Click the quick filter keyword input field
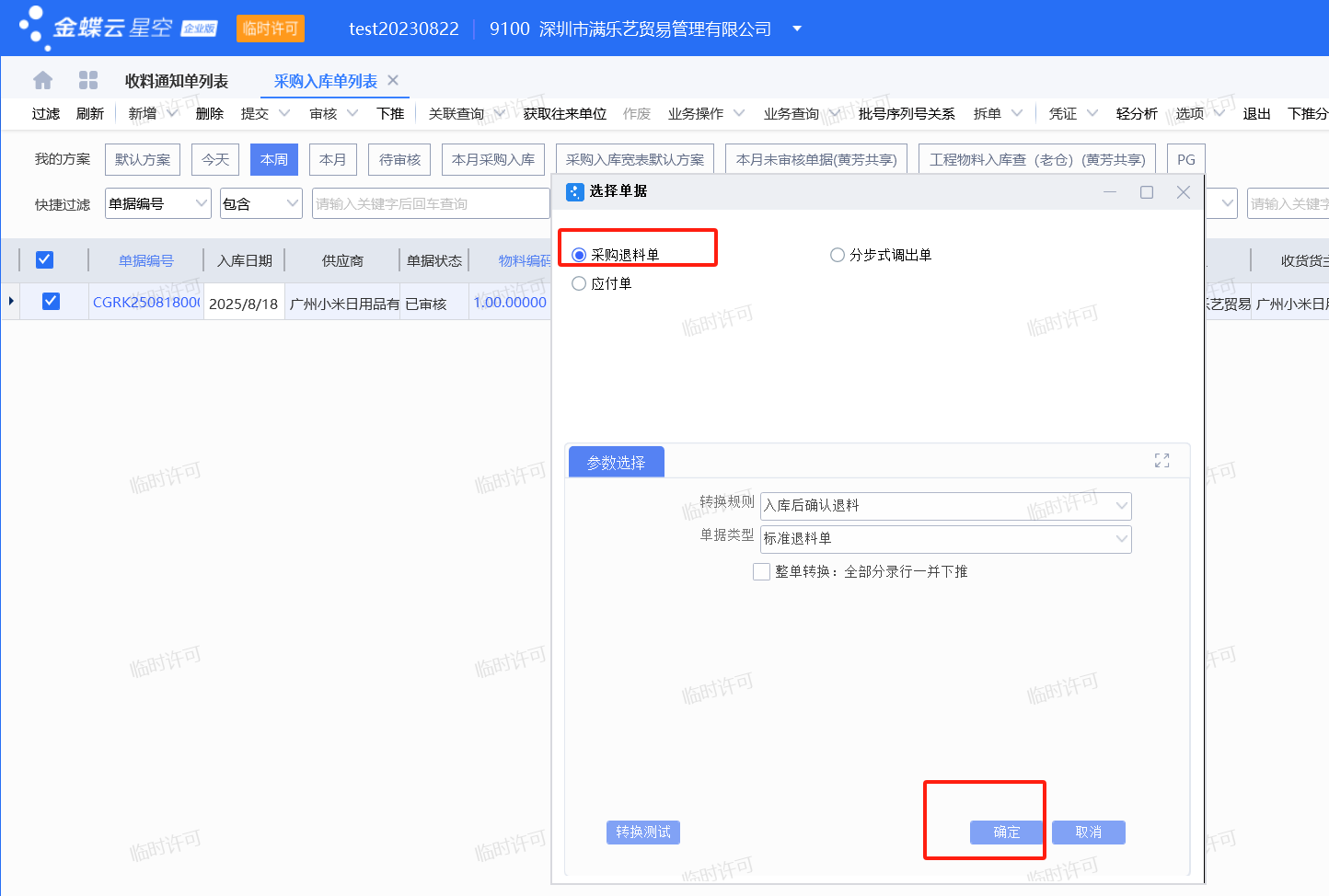 click(430, 204)
